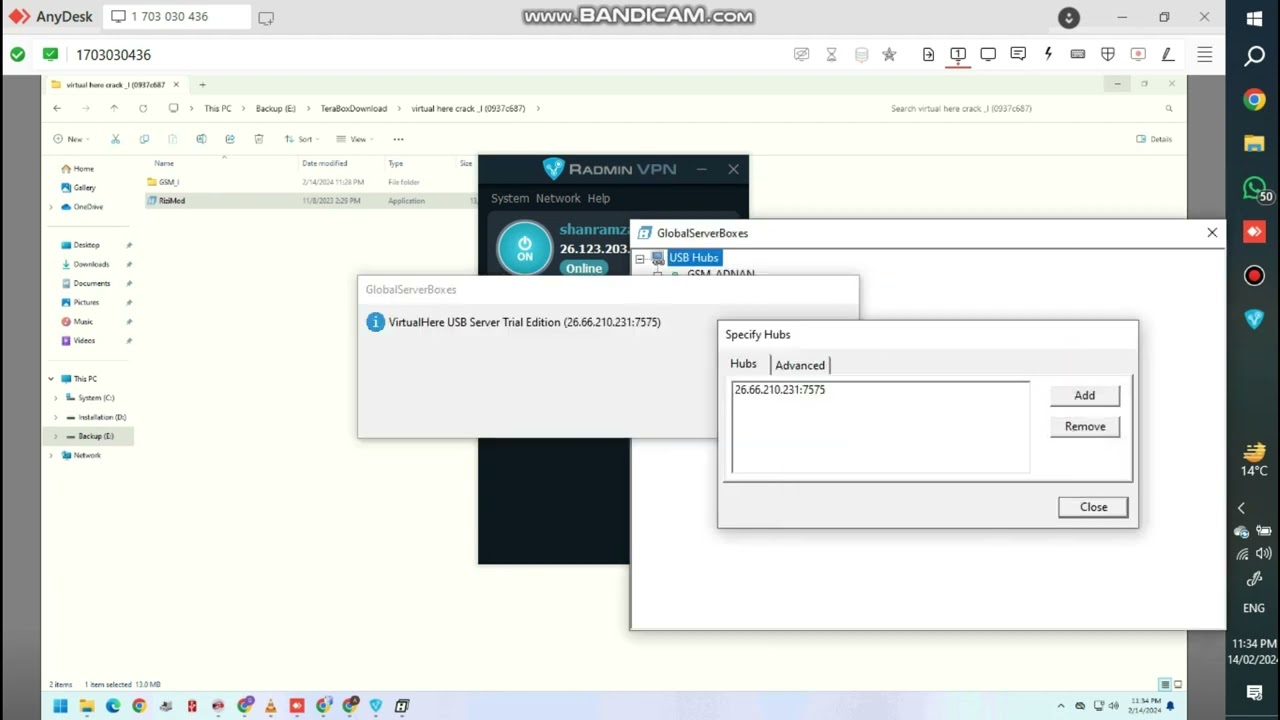
Task: Click Add button in Specify Hubs
Action: (x=1085, y=395)
